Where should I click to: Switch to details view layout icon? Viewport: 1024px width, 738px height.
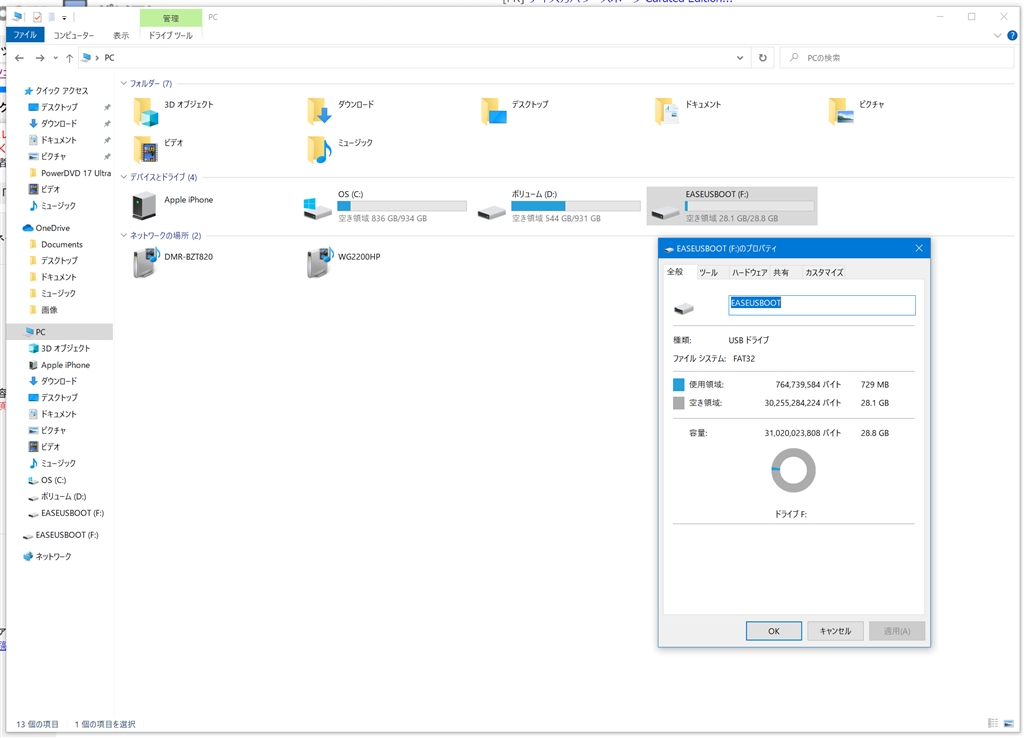point(993,723)
